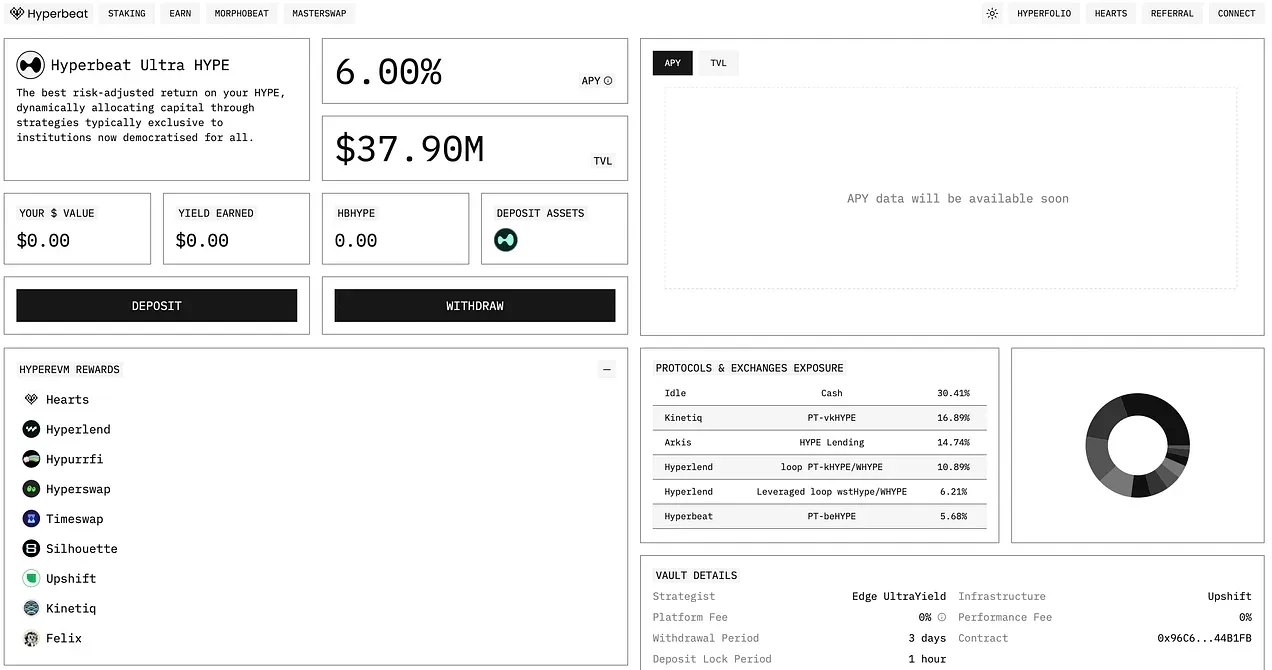Viewport: 1272px width, 670px height.
Task: Collapse the HYPEREVM REWARDS panel
Action: point(607,369)
